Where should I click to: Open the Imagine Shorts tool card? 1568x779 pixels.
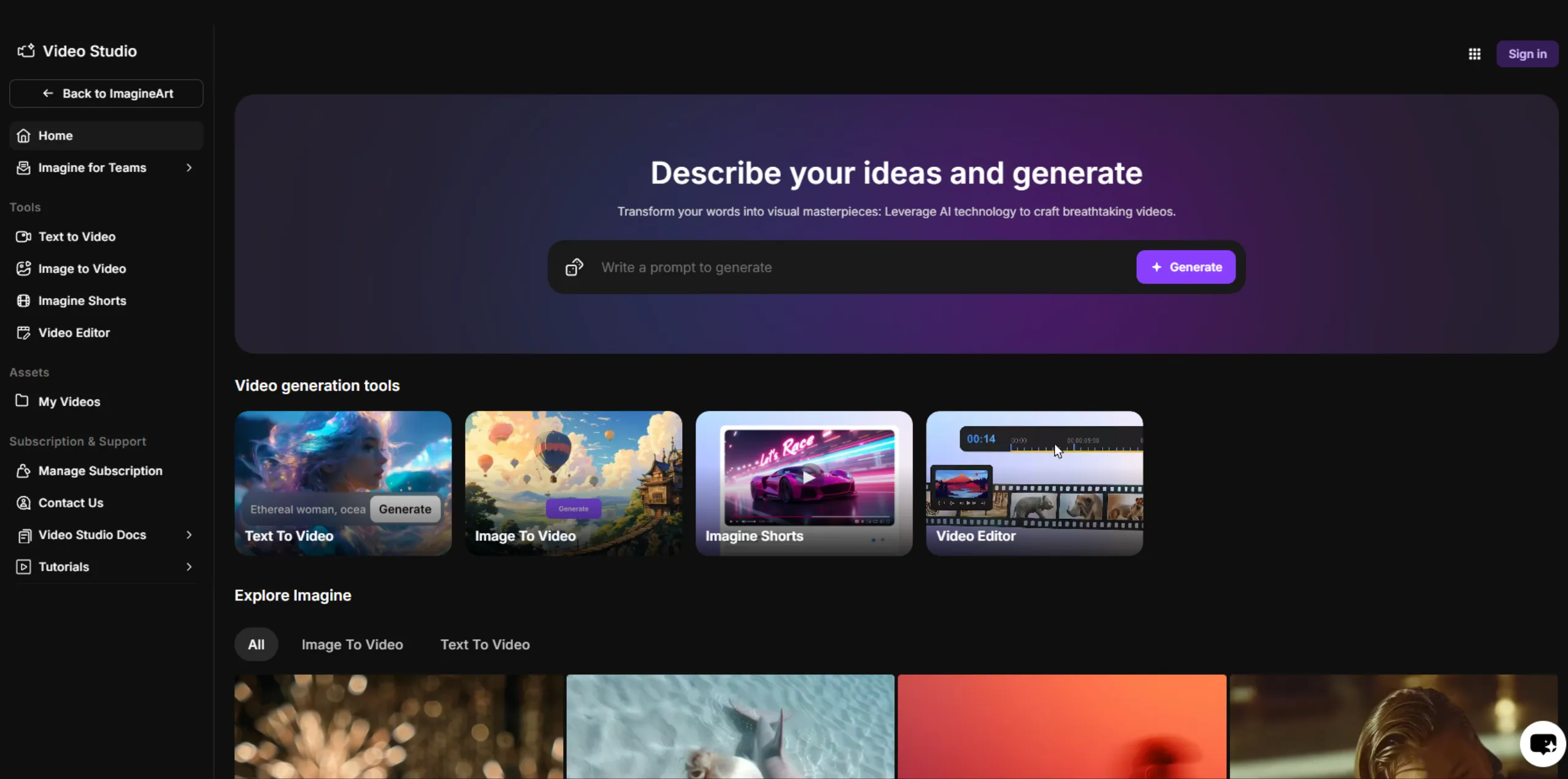pyautogui.click(x=804, y=483)
